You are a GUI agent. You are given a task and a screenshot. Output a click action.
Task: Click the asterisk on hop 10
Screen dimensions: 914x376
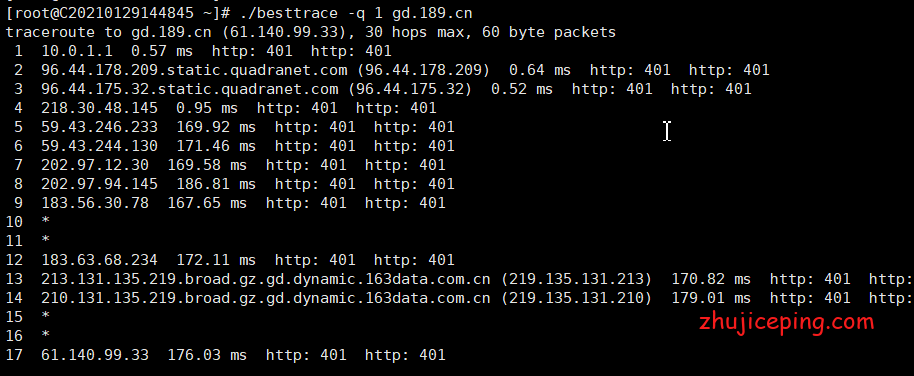point(45,221)
